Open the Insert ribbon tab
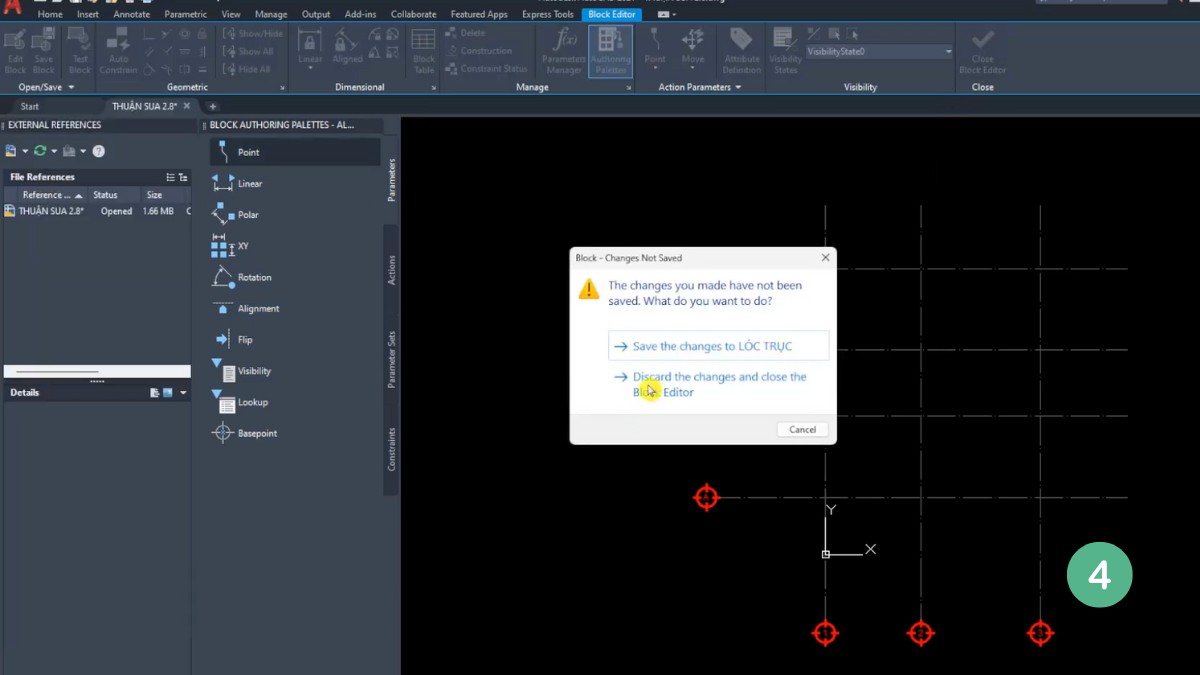Screen dimensions: 1200x675 88,15
